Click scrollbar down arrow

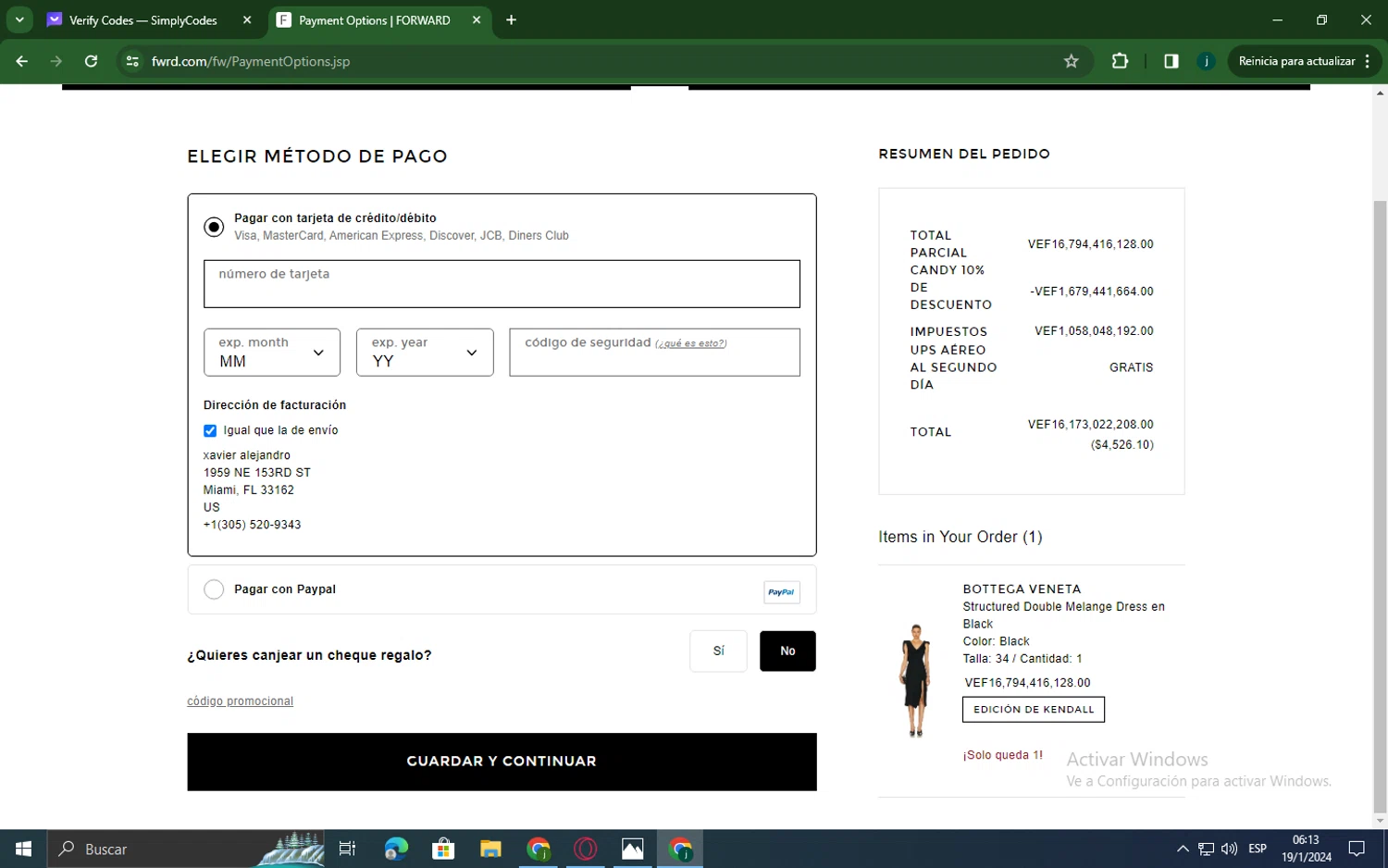pyautogui.click(x=1380, y=821)
